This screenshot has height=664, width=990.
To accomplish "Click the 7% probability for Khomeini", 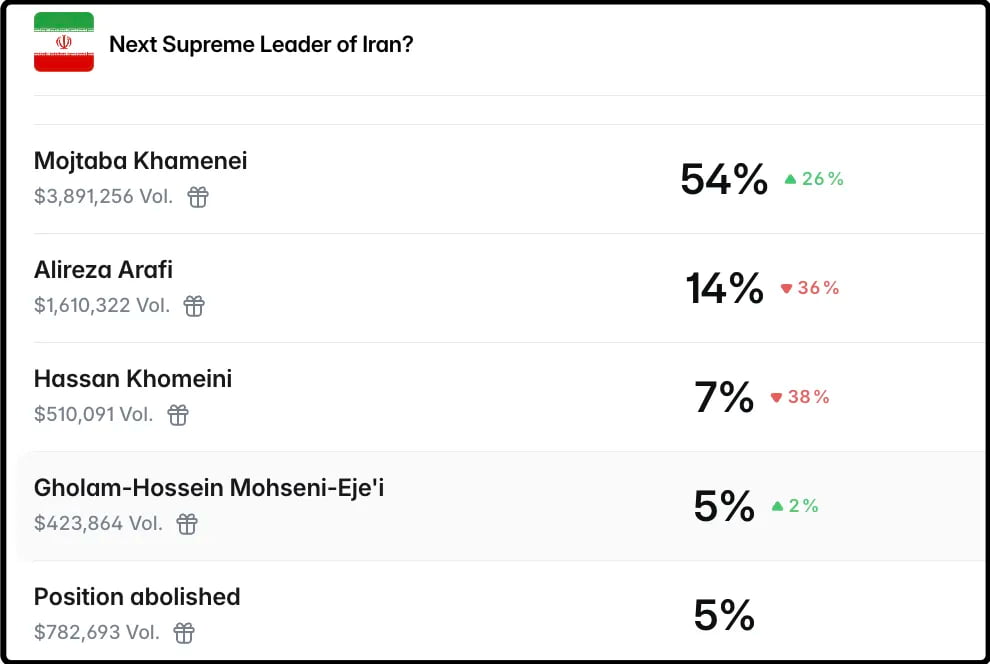I will point(724,398).
